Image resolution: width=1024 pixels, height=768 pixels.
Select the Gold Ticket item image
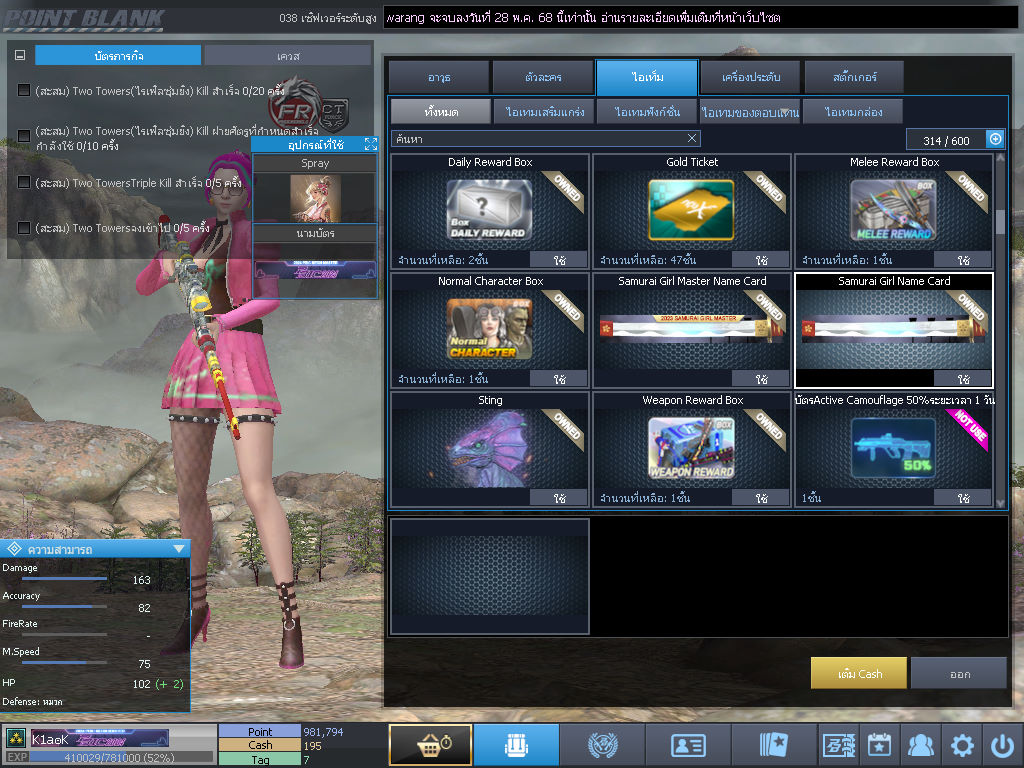(692, 210)
